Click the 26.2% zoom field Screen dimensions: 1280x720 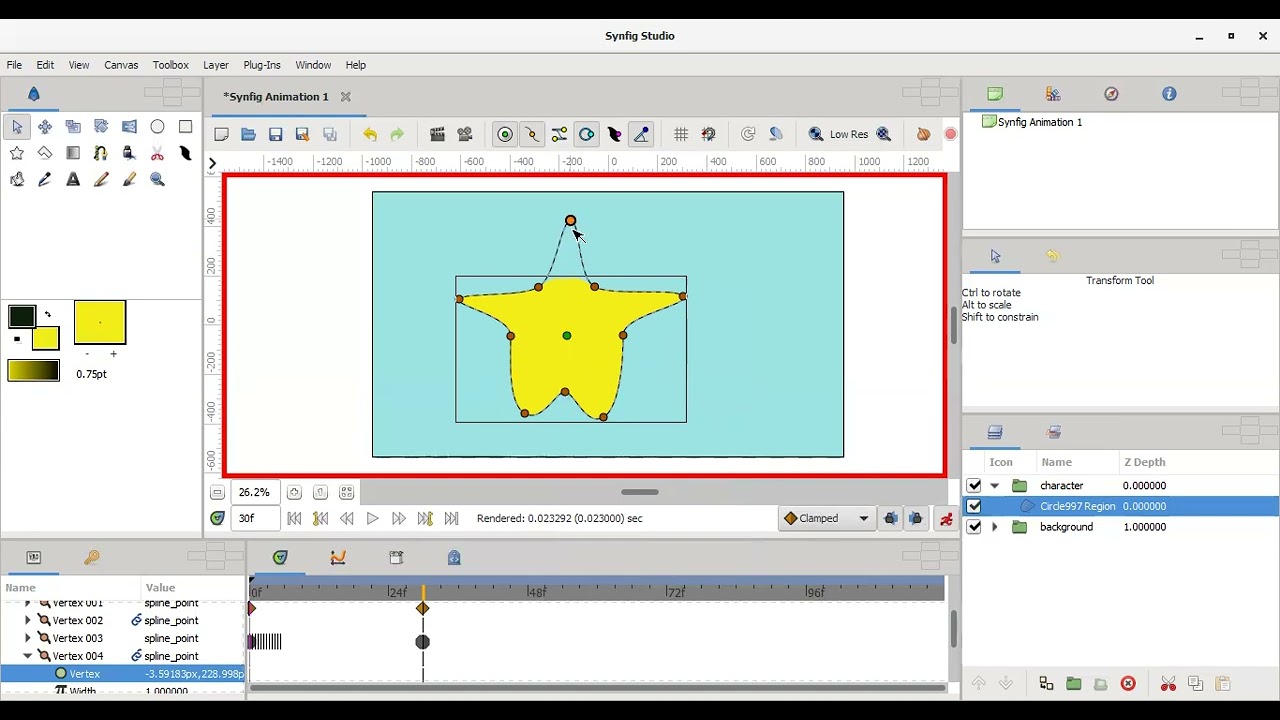point(255,492)
